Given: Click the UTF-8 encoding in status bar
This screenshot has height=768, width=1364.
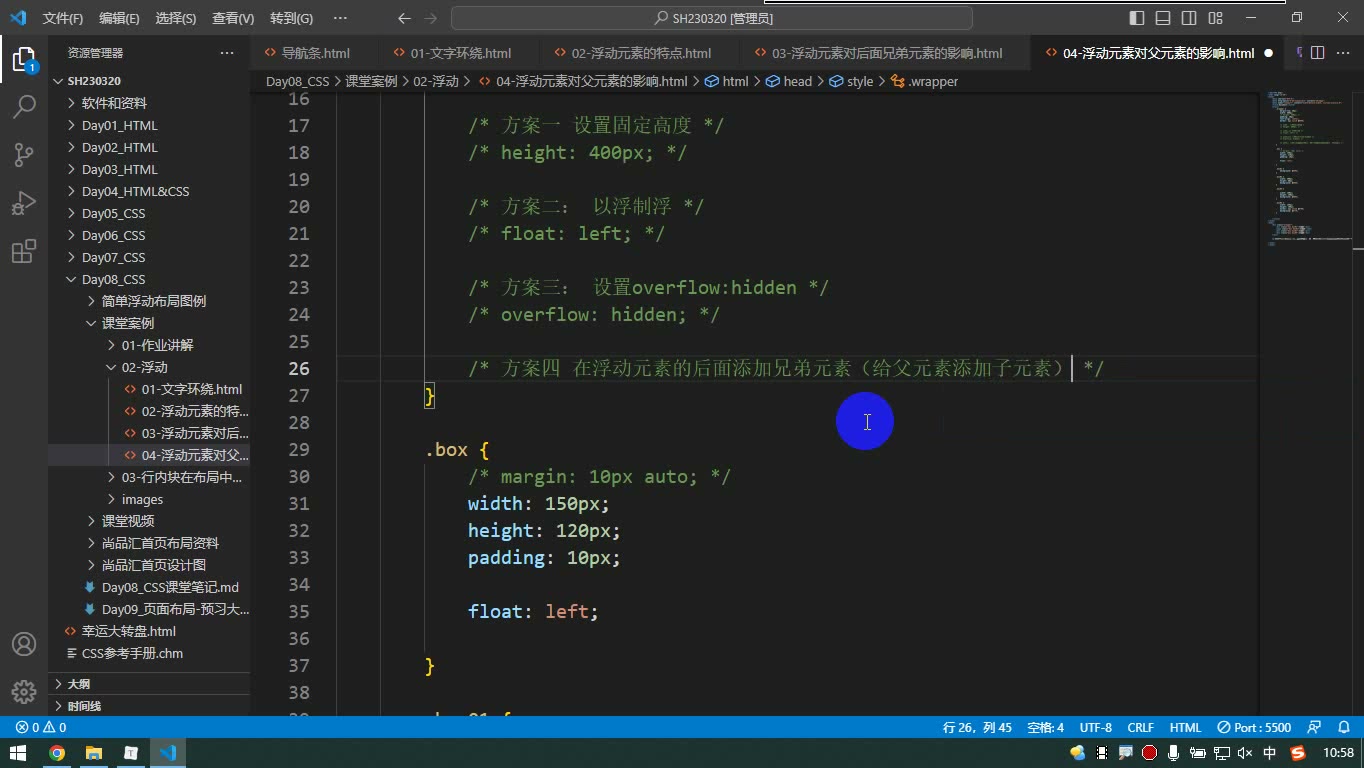Looking at the screenshot, I should [x=1095, y=728].
